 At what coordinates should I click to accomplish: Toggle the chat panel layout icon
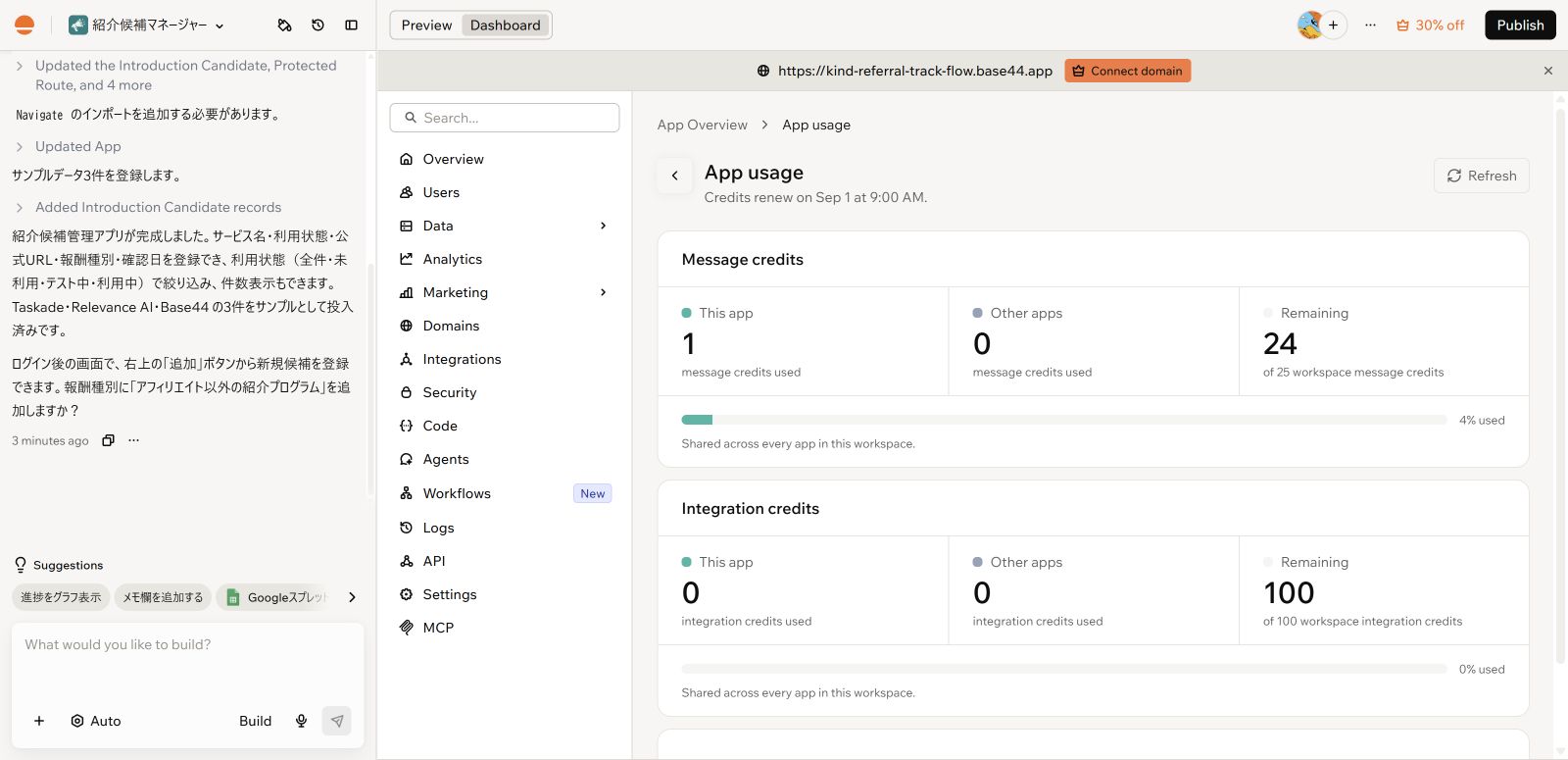351,25
